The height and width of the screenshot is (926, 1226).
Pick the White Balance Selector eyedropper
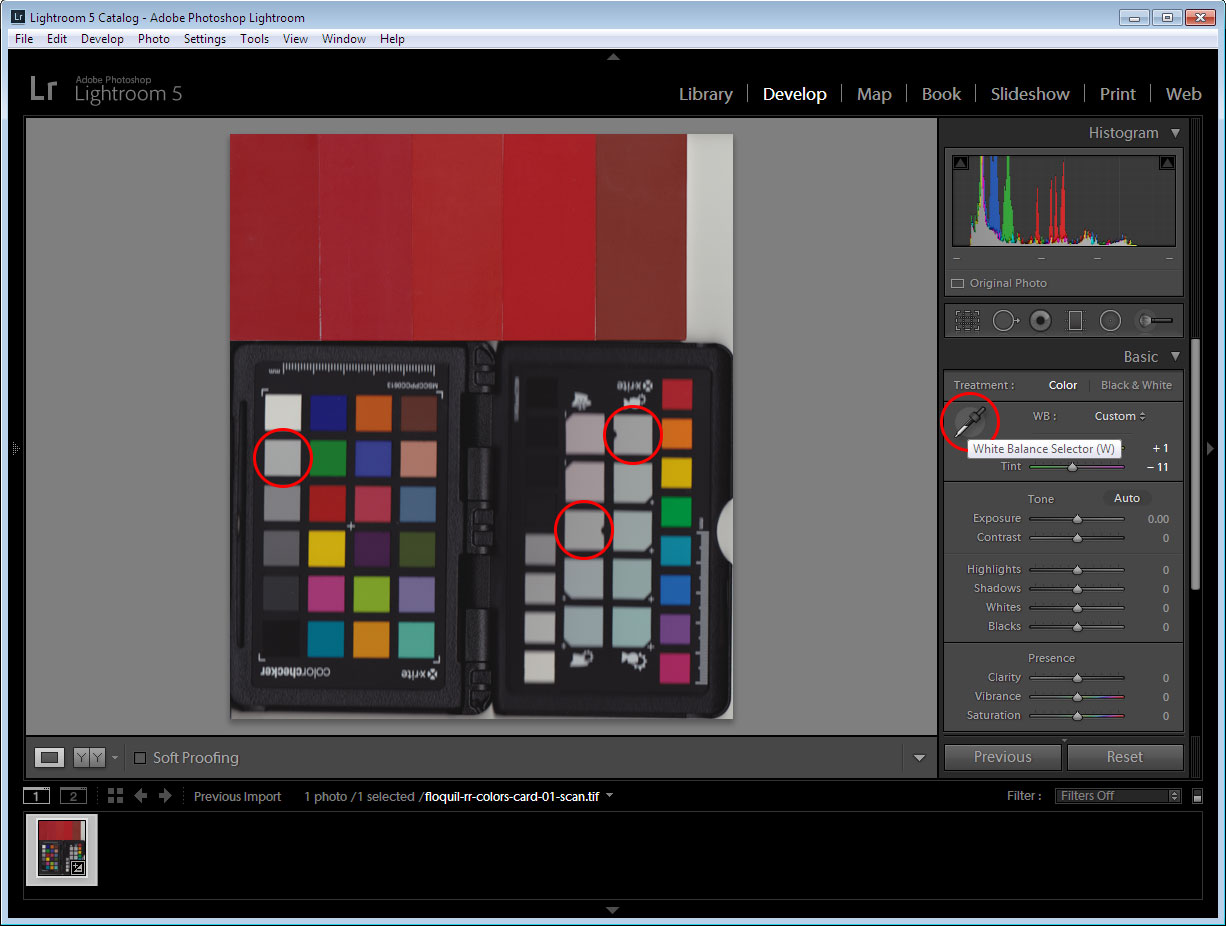pyautogui.click(x=970, y=423)
